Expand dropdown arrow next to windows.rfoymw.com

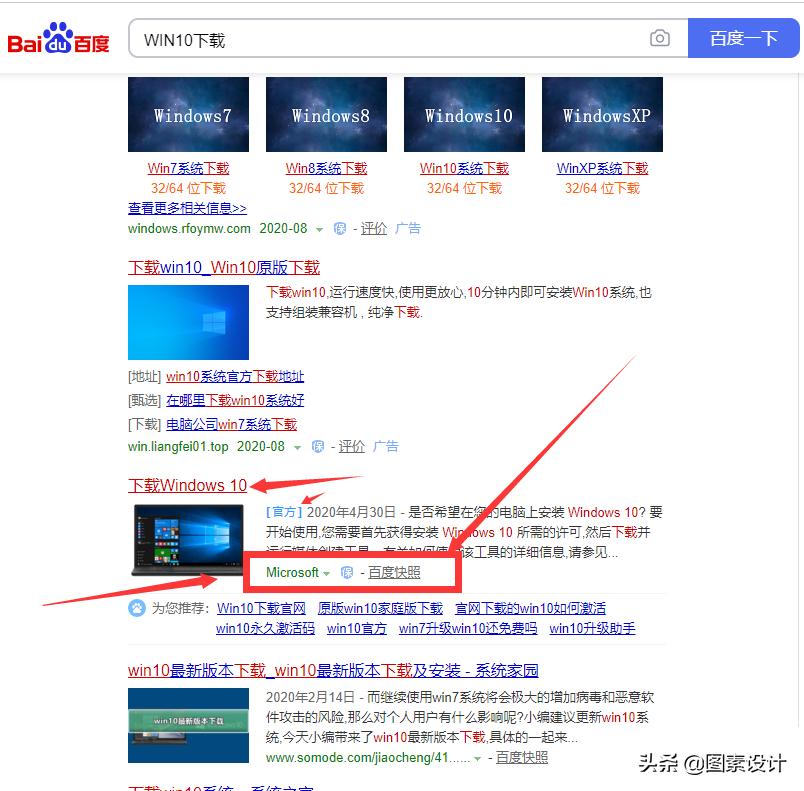[x=319, y=229]
